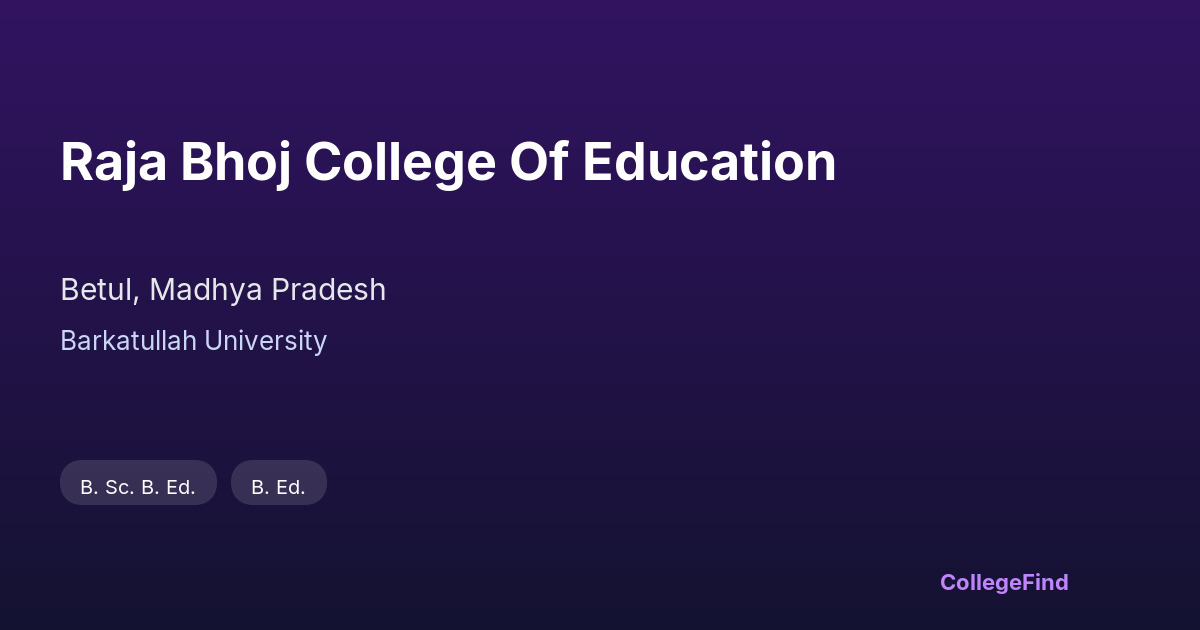The height and width of the screenshot is (630, 1200).
Task: Open the CollegeFind brand logo
Action: (1003, 582)
